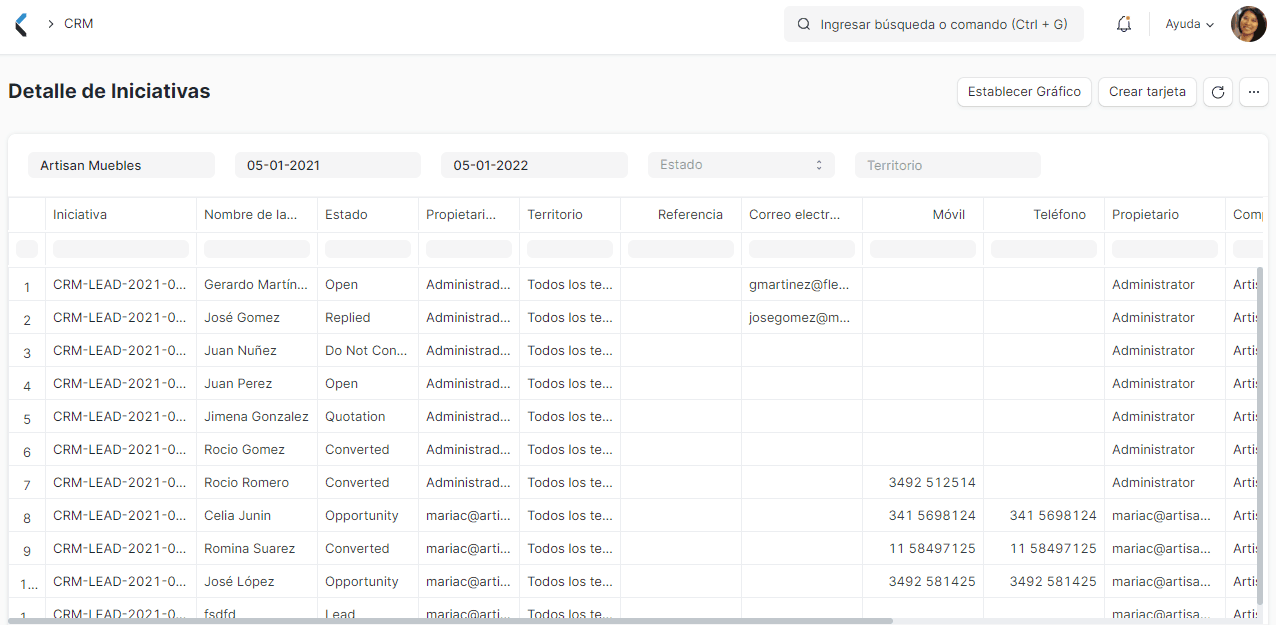Click the Quotation status cell
The width and height of the screenshot is (1276, 625).
(368, 417)
